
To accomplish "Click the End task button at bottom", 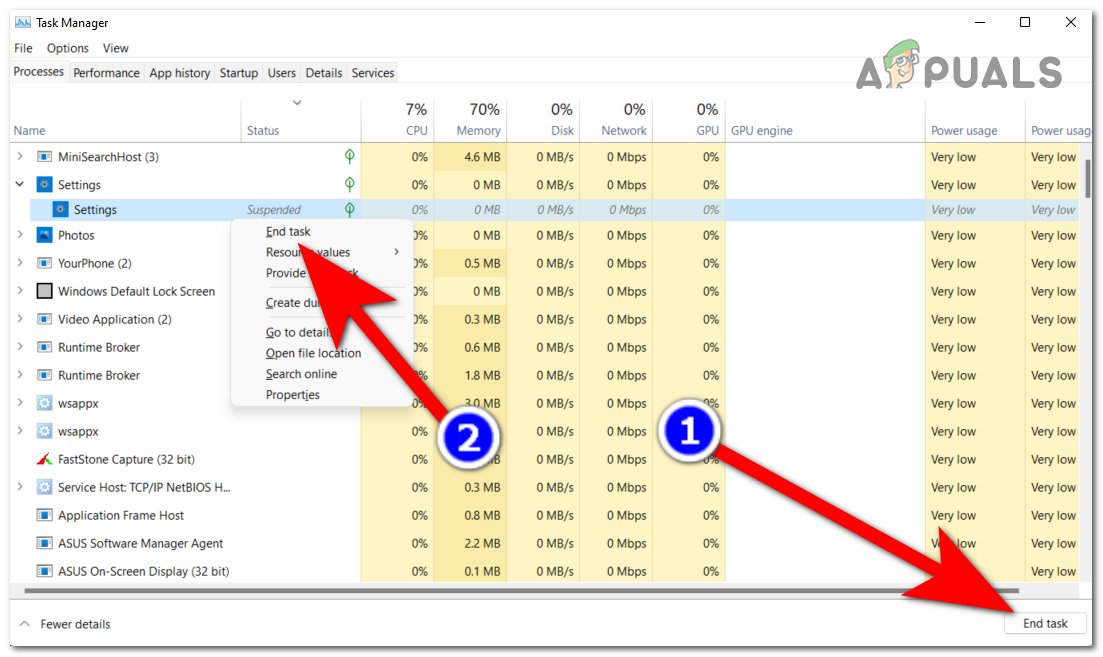I will click(x=1045, y=623).
